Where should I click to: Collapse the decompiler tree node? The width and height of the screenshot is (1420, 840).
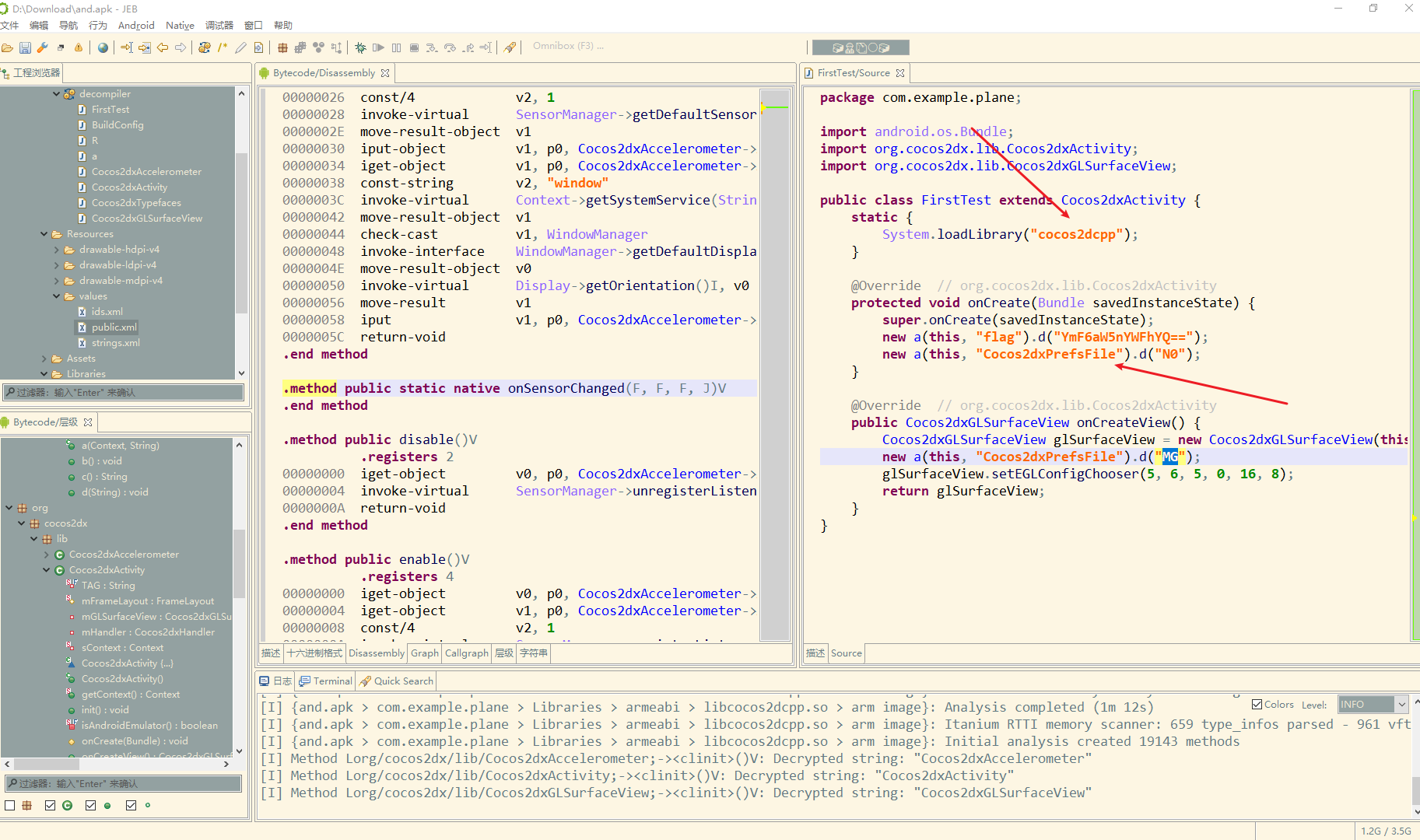[x=56, y=94]
